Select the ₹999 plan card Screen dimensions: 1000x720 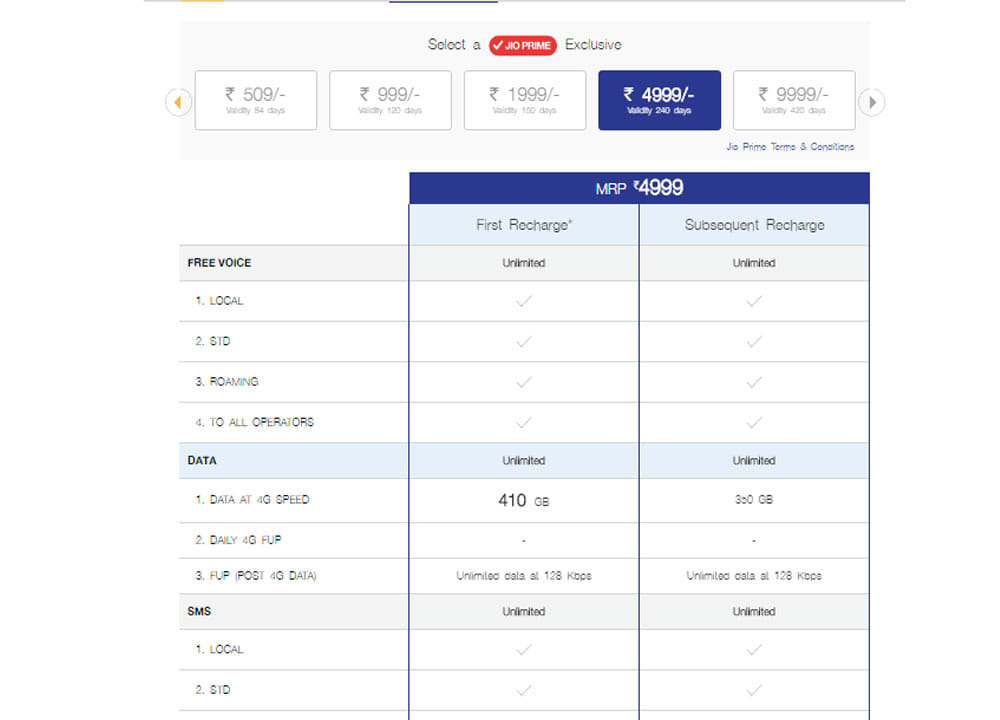(x=390, y=100)
